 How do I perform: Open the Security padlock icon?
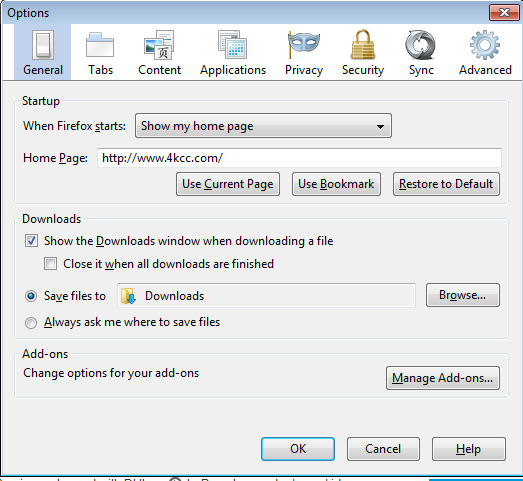(363, 44)
